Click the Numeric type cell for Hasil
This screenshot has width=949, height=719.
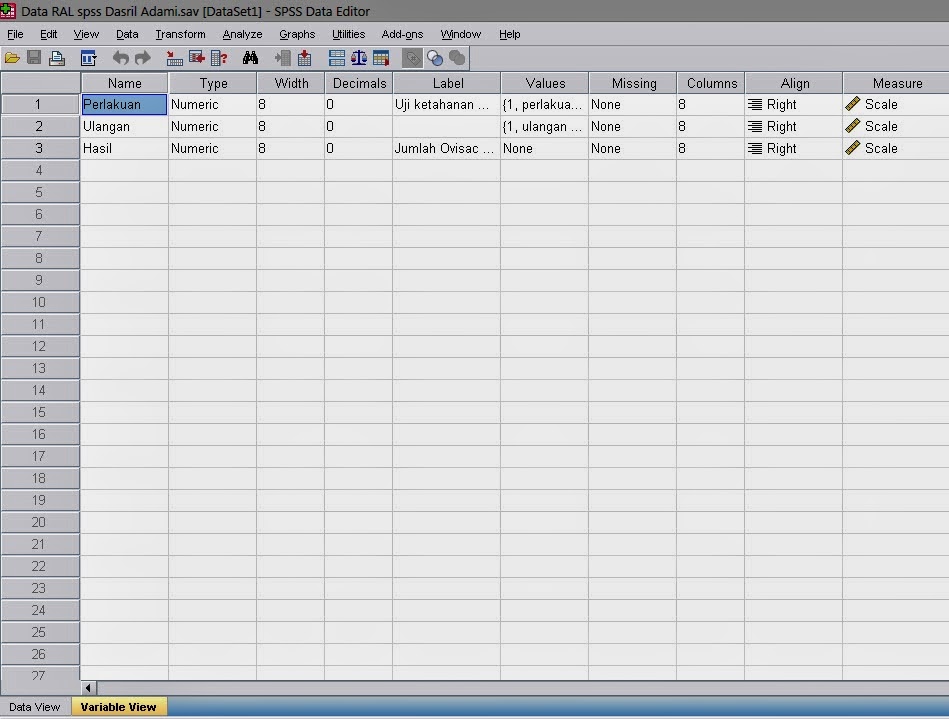tap(212, 148)
